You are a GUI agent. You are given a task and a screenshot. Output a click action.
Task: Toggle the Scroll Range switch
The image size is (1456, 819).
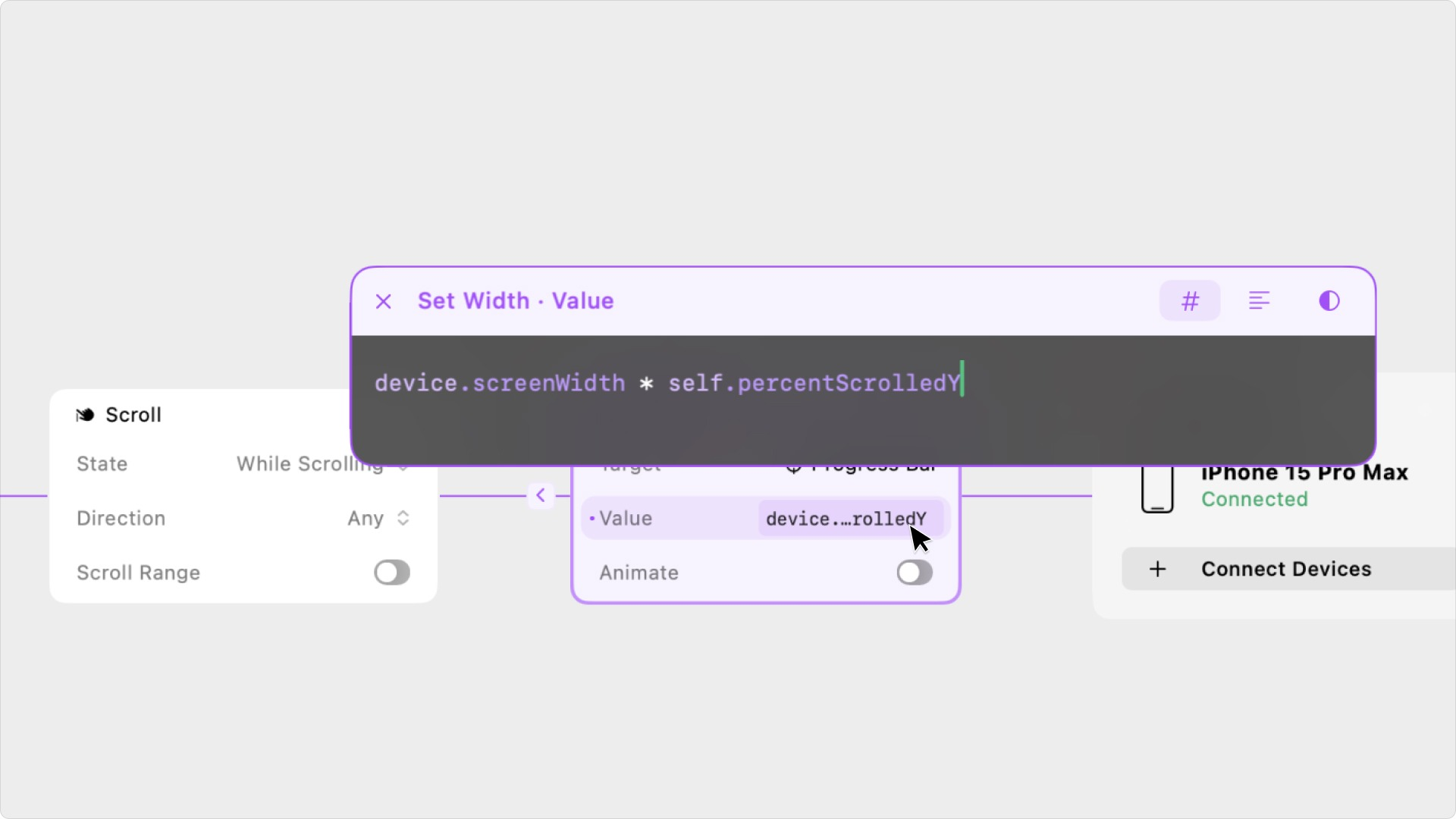point(392,573)
